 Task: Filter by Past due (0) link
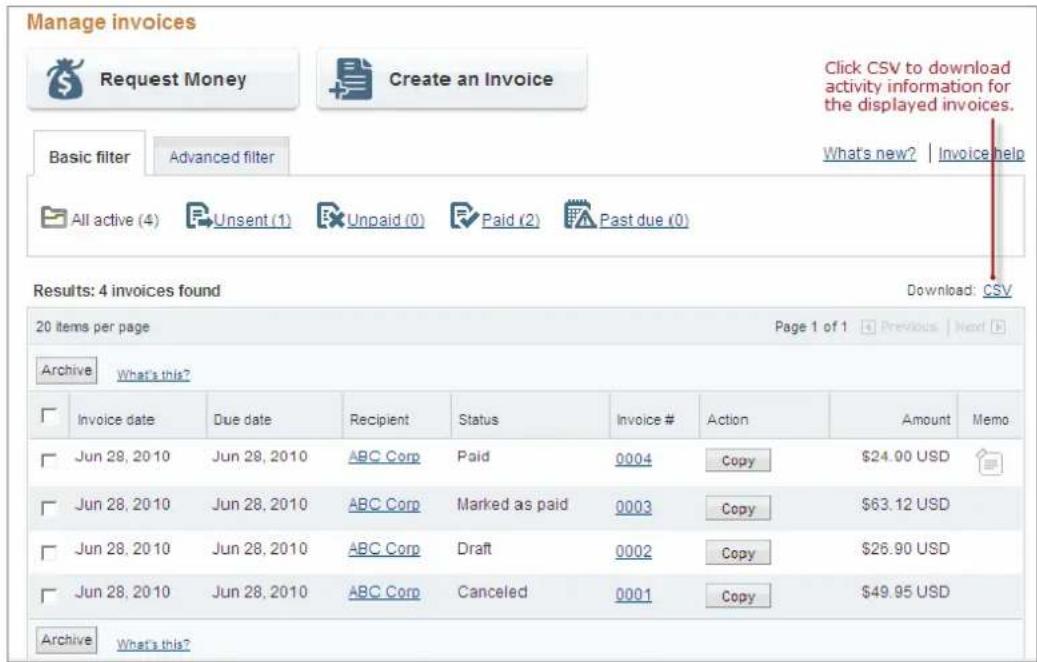[644, 220]
